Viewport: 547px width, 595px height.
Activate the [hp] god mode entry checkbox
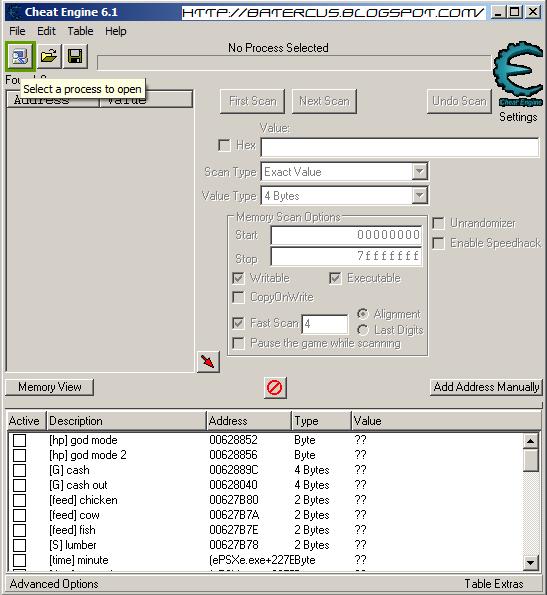(x=19, y=440)
